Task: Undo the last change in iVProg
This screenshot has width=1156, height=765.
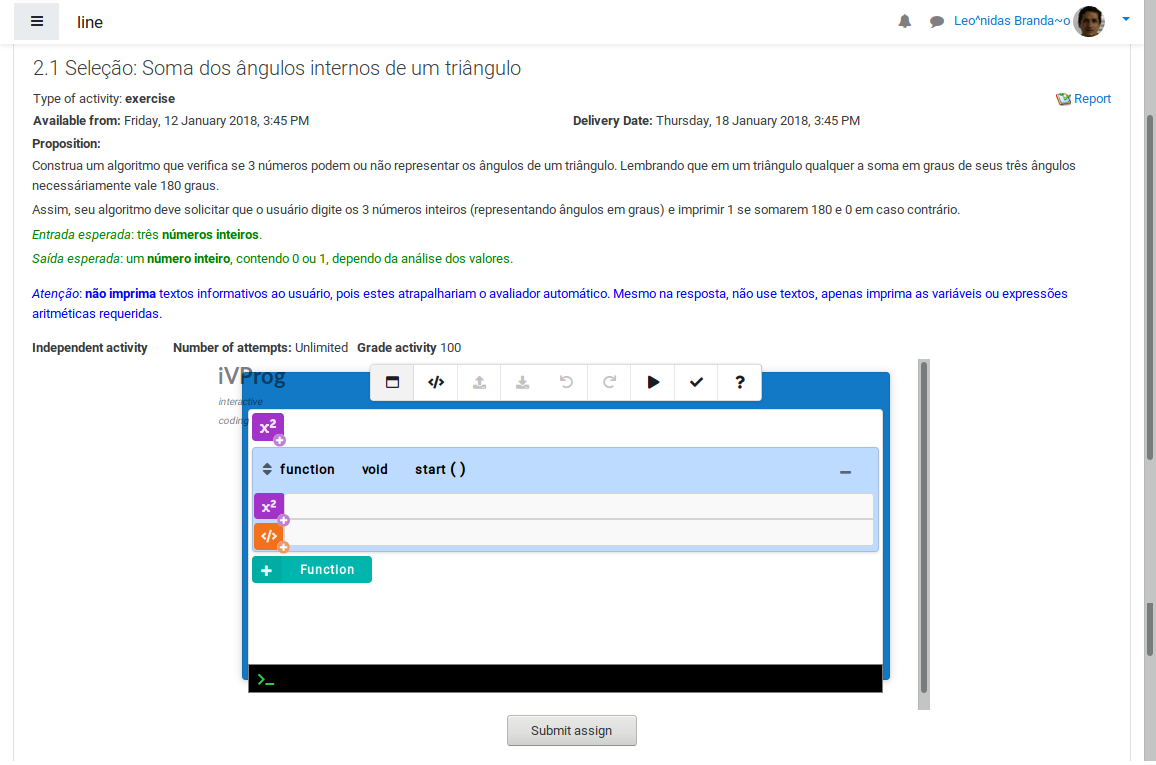Action: click(x=566, y=382)
